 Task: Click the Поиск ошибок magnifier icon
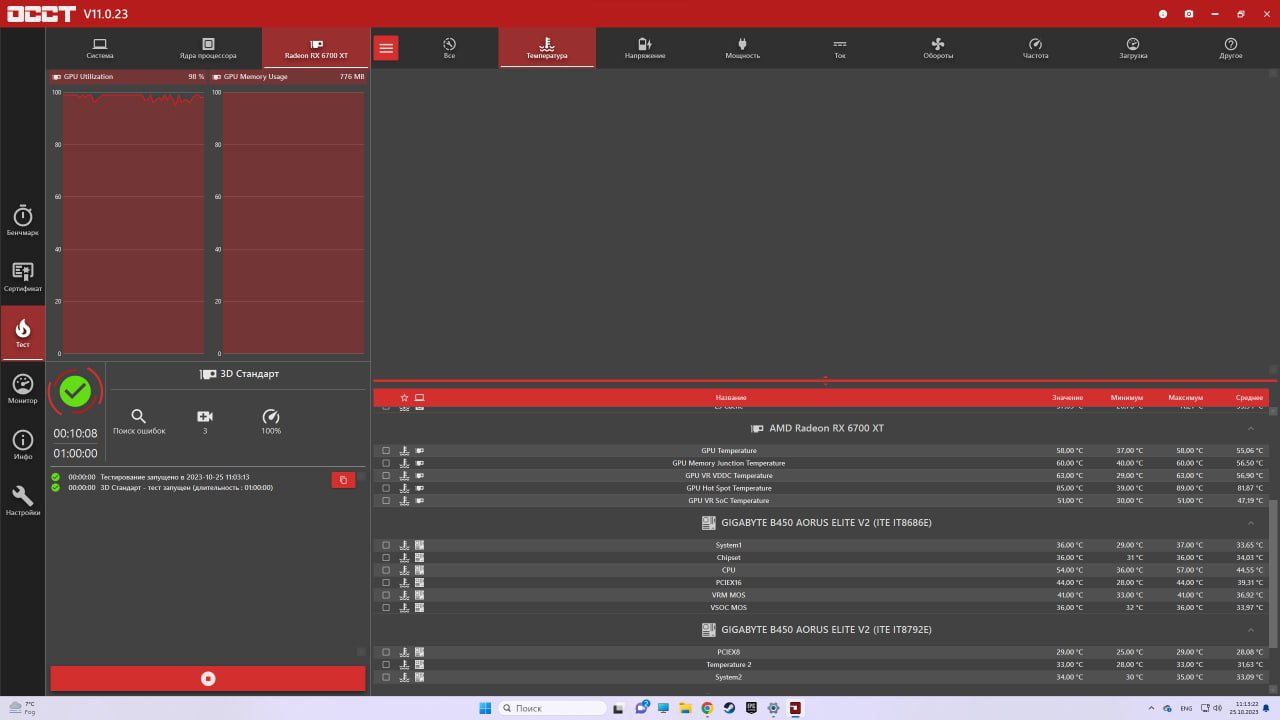[139, 416]
